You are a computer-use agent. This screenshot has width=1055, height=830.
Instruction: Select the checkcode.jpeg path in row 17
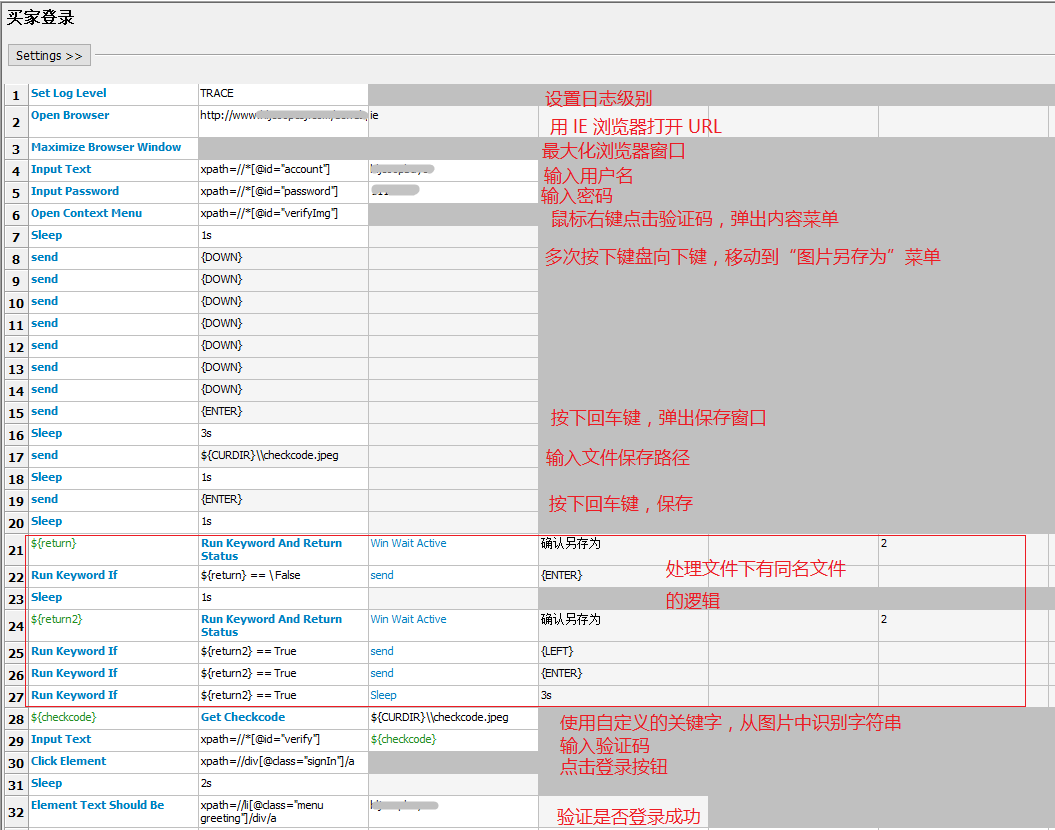[283, 455]
